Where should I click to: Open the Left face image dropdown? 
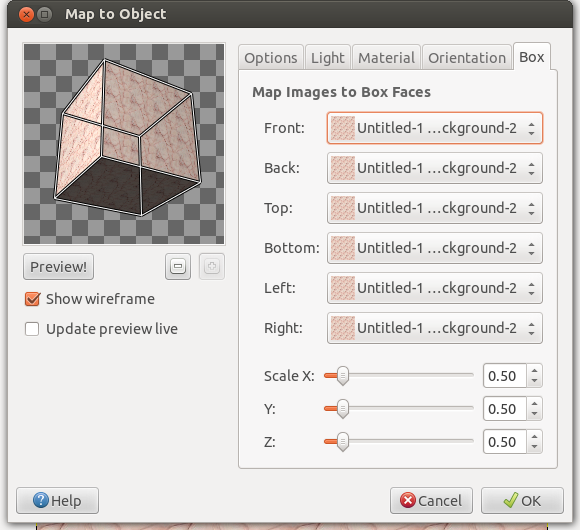click(435, 288)
